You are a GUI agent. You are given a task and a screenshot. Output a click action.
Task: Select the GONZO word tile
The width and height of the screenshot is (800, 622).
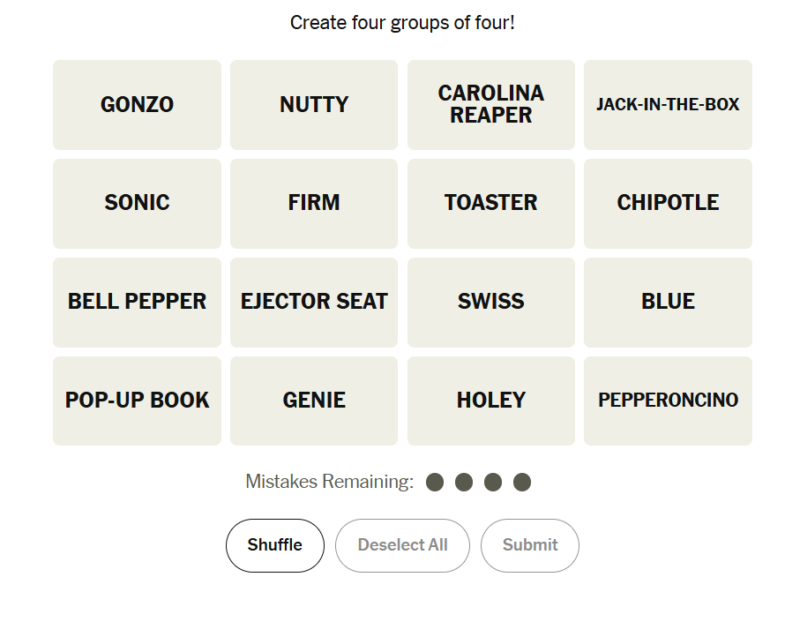[137, 105]
